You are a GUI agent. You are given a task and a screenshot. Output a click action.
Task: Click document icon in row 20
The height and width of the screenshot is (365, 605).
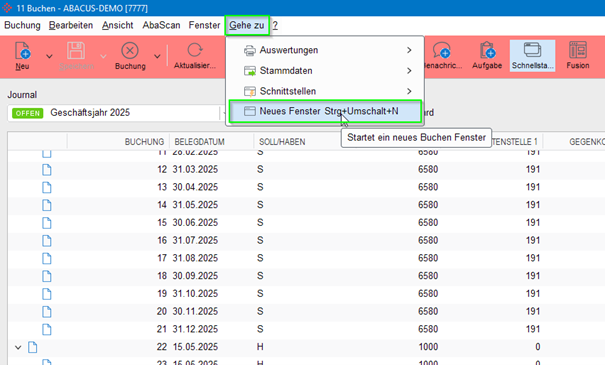(x=47, y=312)
